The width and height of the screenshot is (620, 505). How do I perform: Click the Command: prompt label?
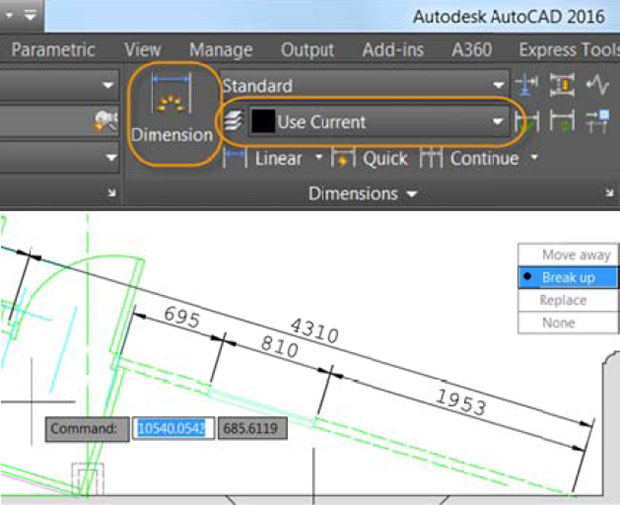click(87, 429)
